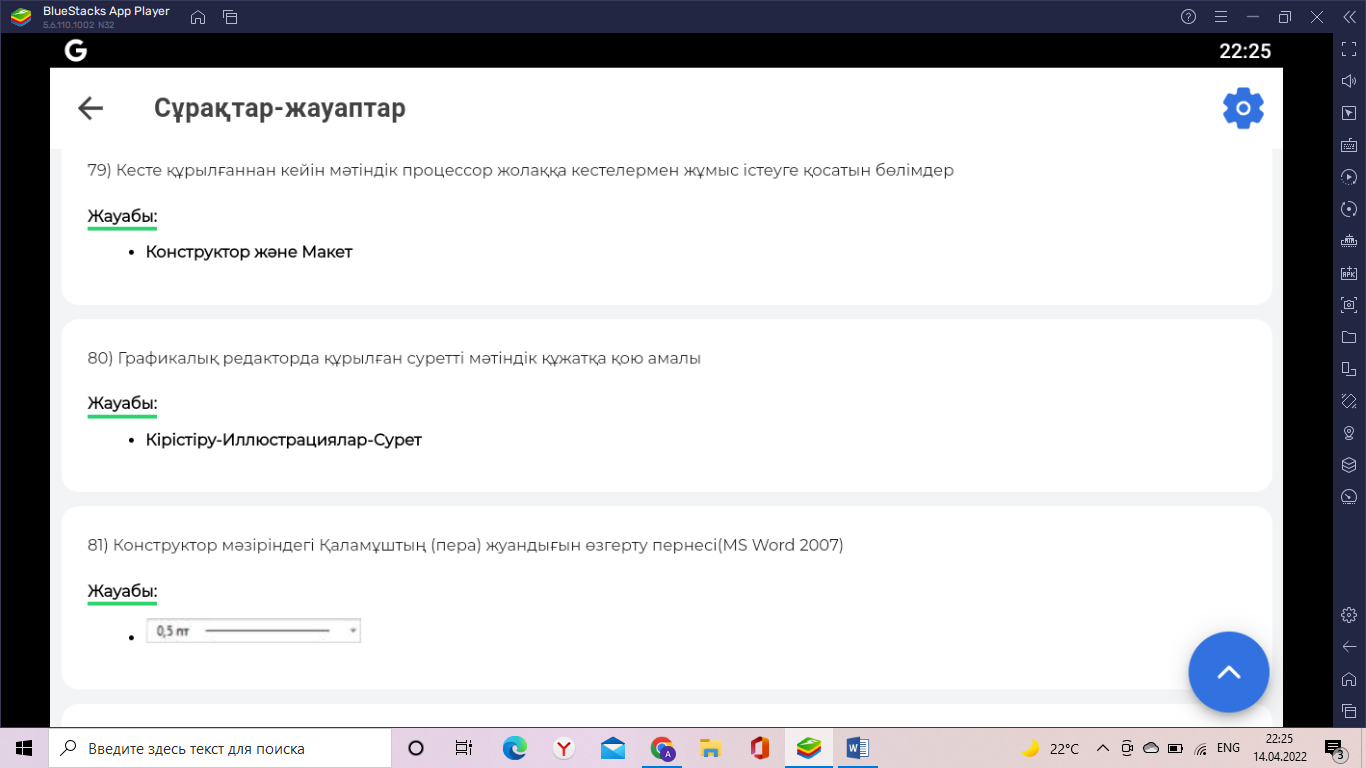Launch Microsoft Edge from the taskbar

coord(515,748)
